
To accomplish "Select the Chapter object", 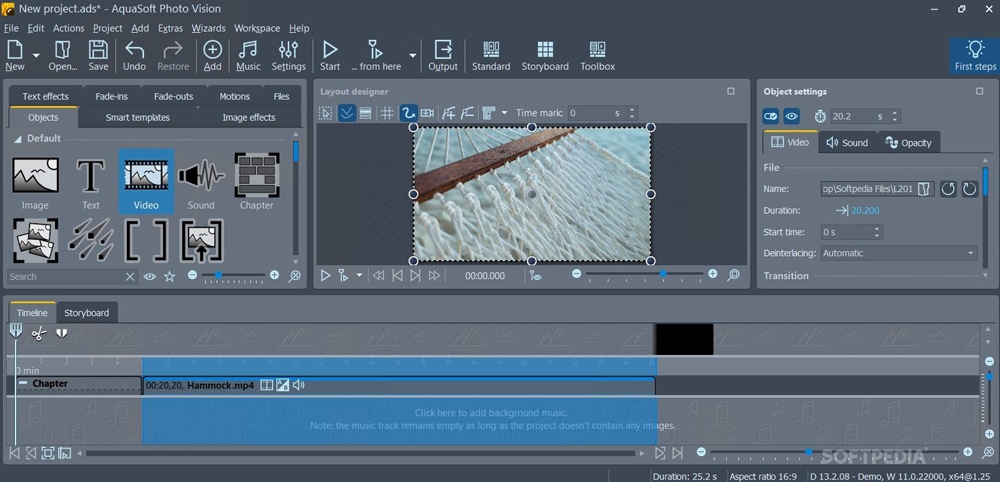I will (x=256, y=182).
